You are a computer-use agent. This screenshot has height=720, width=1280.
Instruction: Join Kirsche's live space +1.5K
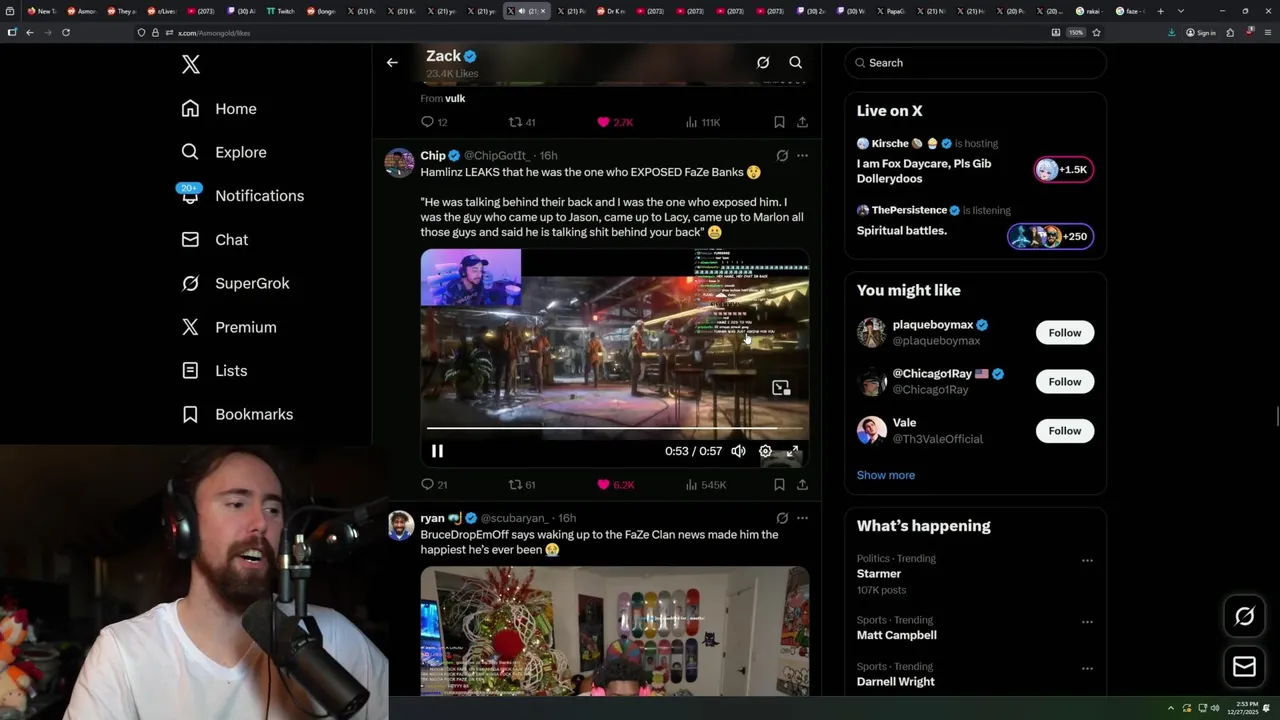[1064, 170]
